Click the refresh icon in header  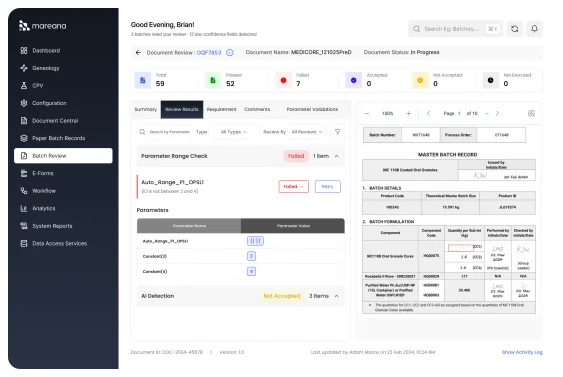click(515, 29)
